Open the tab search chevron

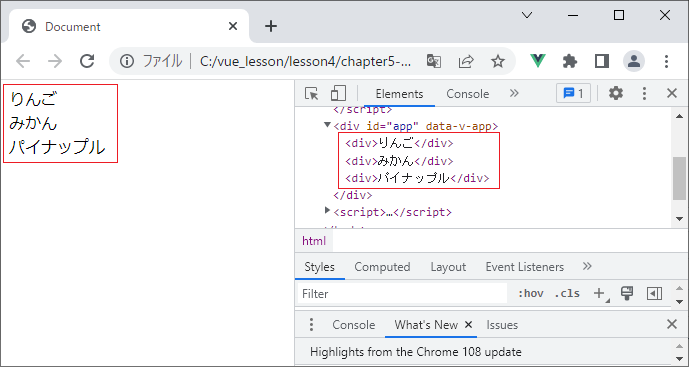(527, 15)
